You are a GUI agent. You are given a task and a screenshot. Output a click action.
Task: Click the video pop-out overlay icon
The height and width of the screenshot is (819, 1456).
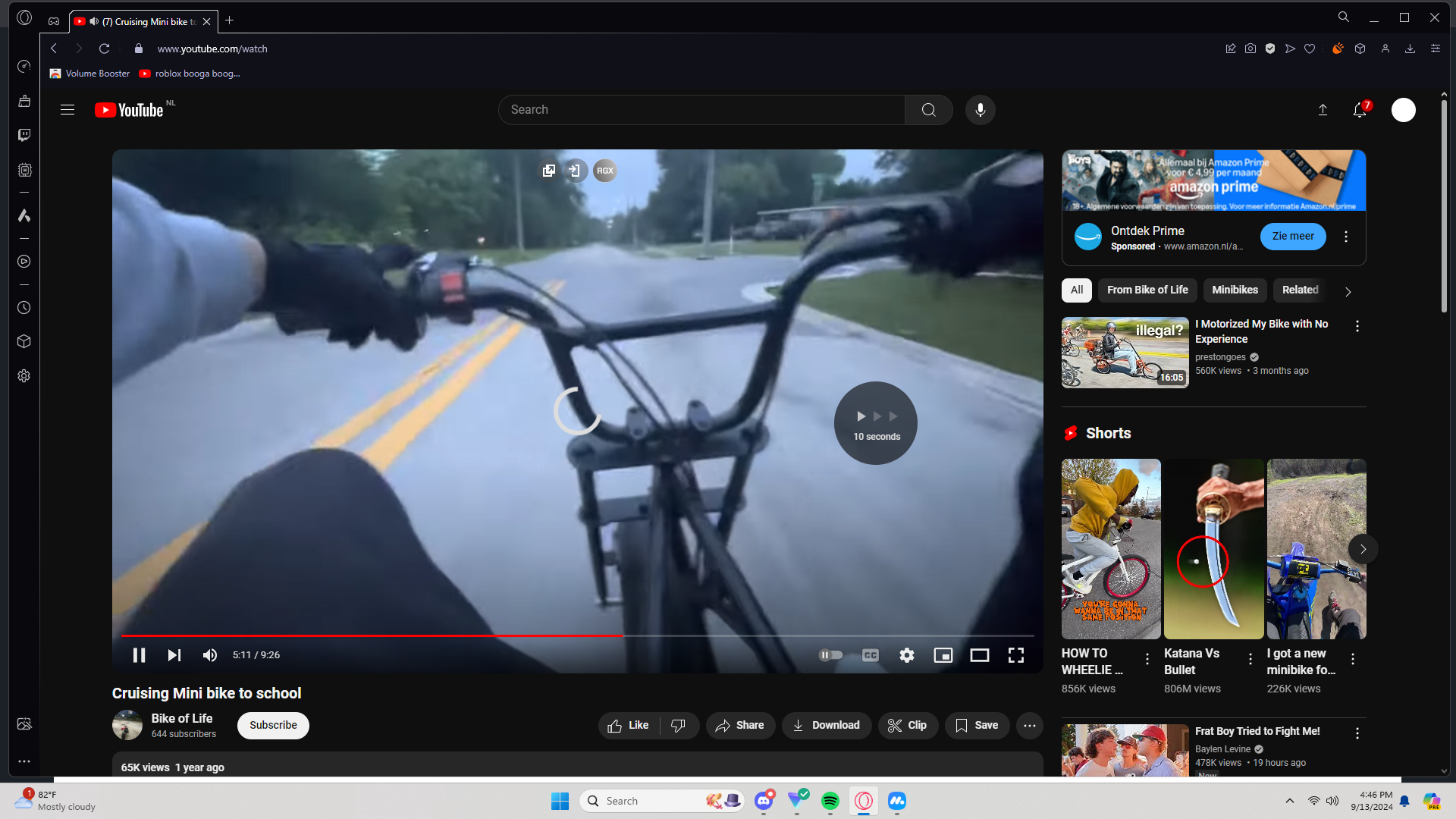pos(549,171)
